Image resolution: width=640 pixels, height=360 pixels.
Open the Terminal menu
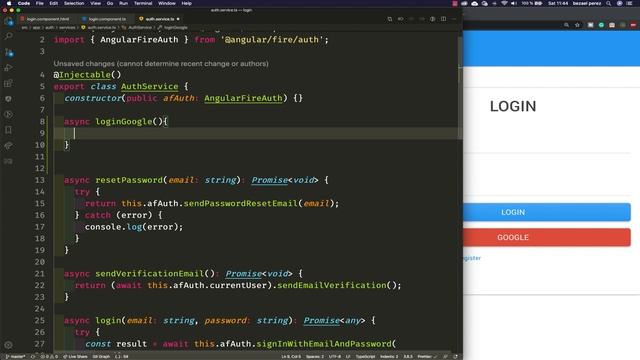tap(143, 3)
